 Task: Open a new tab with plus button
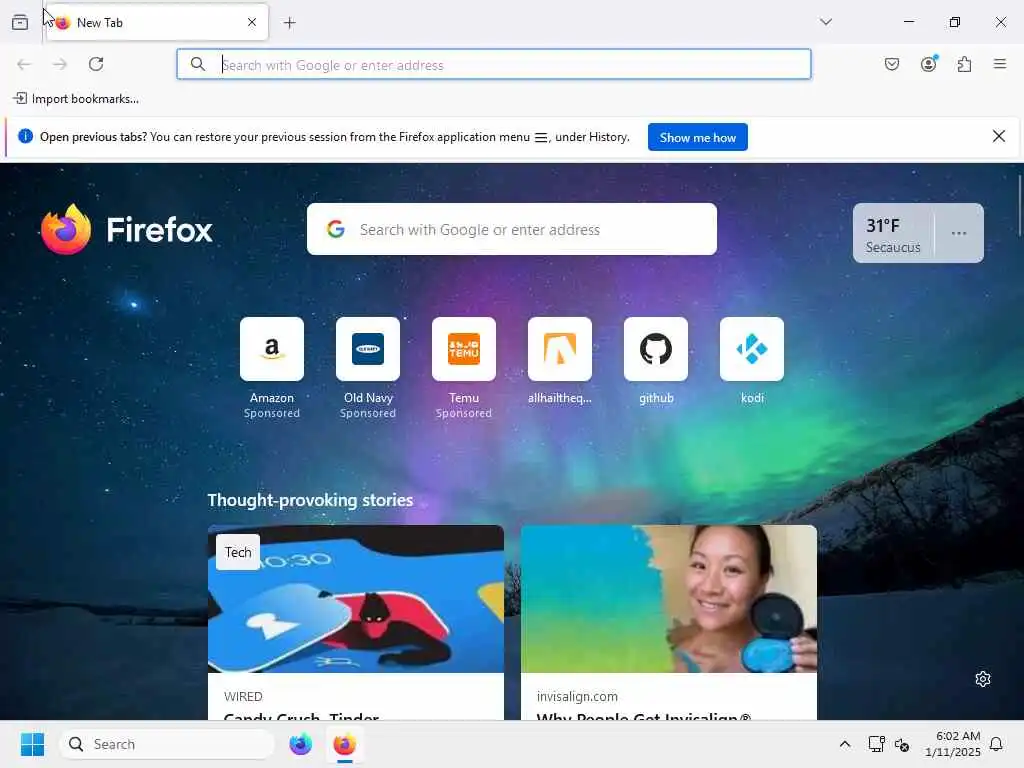(290, 23)
